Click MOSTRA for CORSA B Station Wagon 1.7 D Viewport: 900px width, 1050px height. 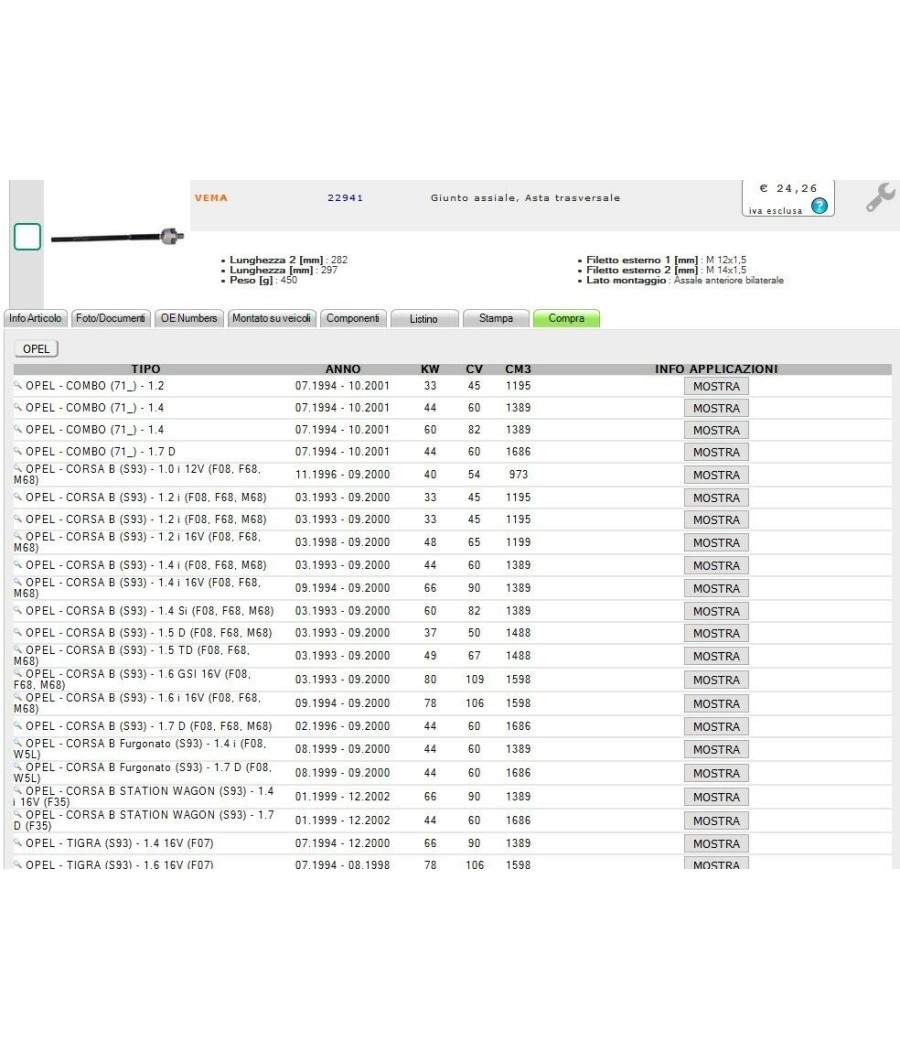pyautogui.click(x=717, y=821)
